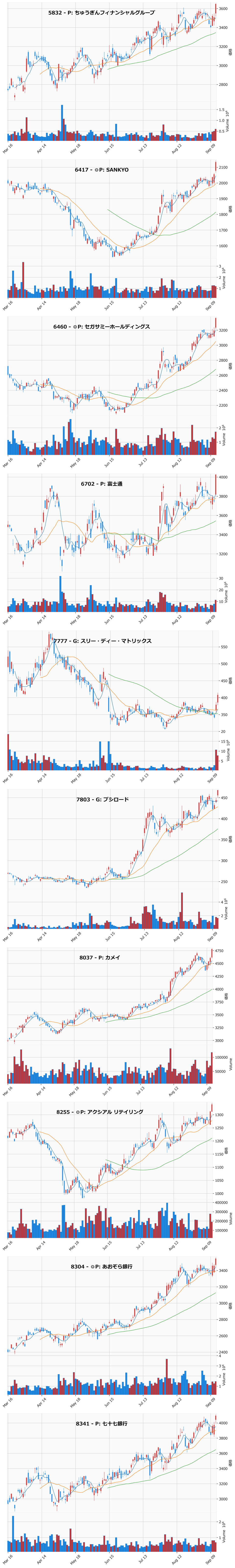Click the chart title '5832 - P: ちゅうぎんフィナンシャルグループ'
The height and width of the screenshot is (1568, 235).
[x=102, y=13]
